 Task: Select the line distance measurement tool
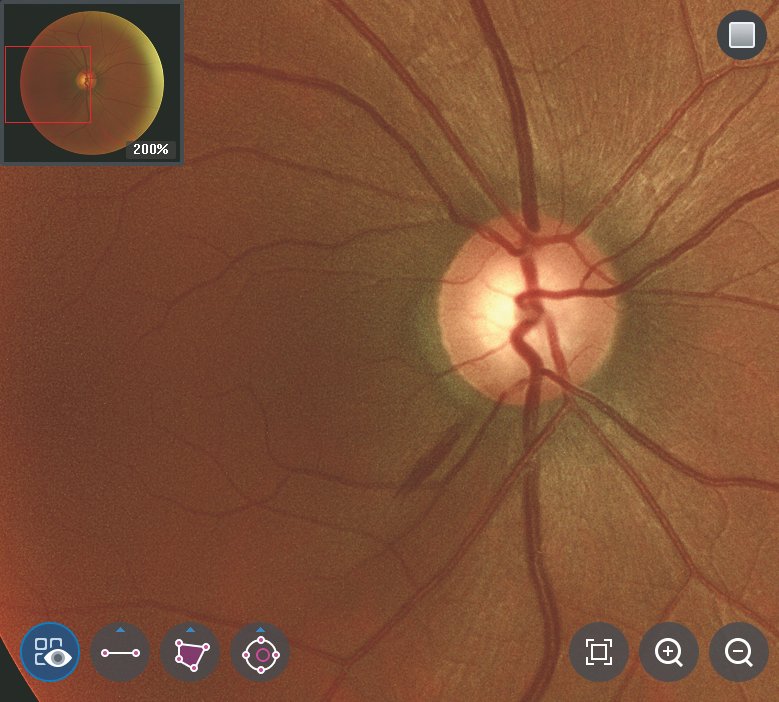120,653
